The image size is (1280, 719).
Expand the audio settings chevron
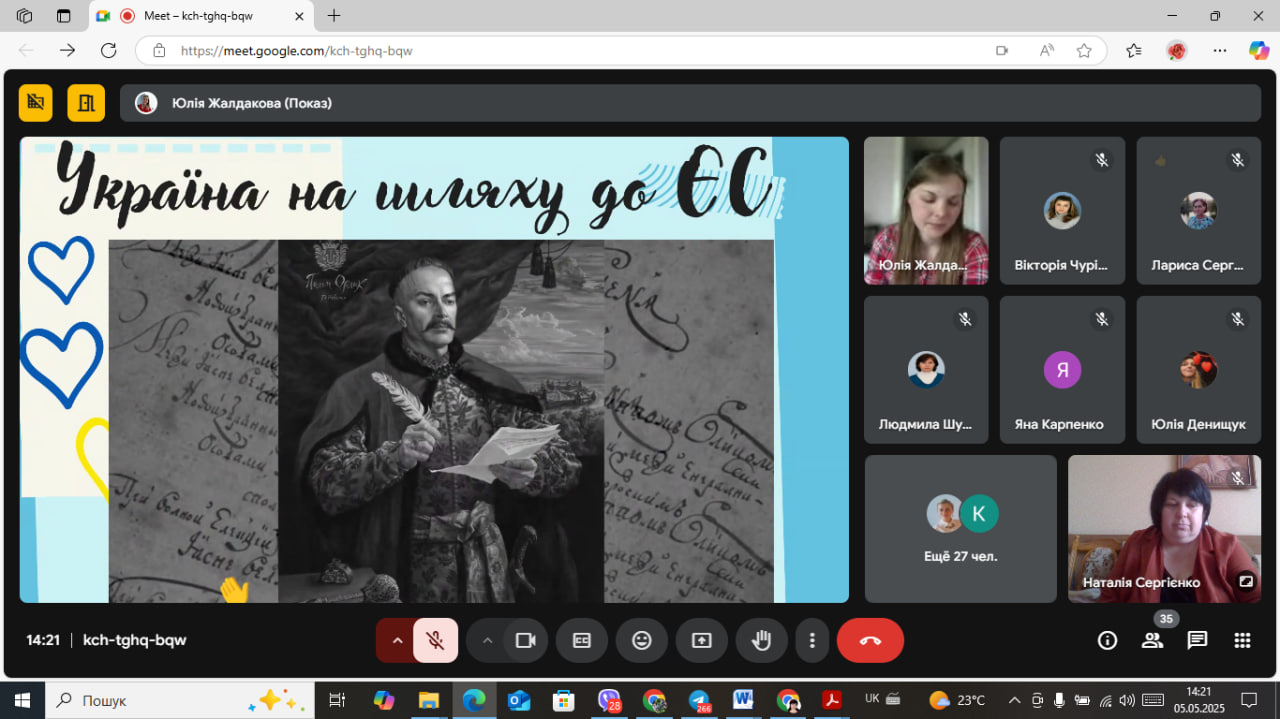pos(396,641)
